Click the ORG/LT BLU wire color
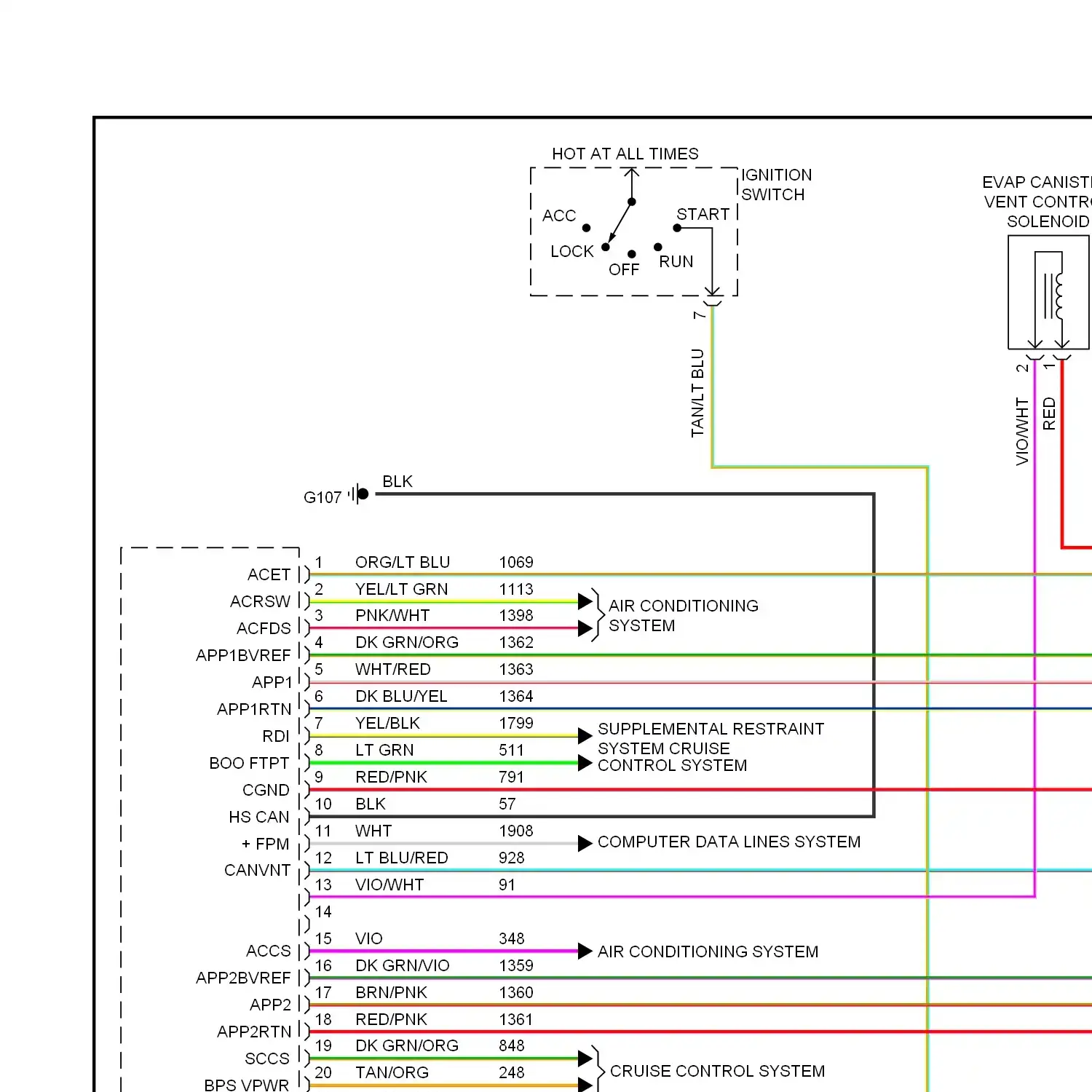1092x1092 pixels. tap(403, 562)
